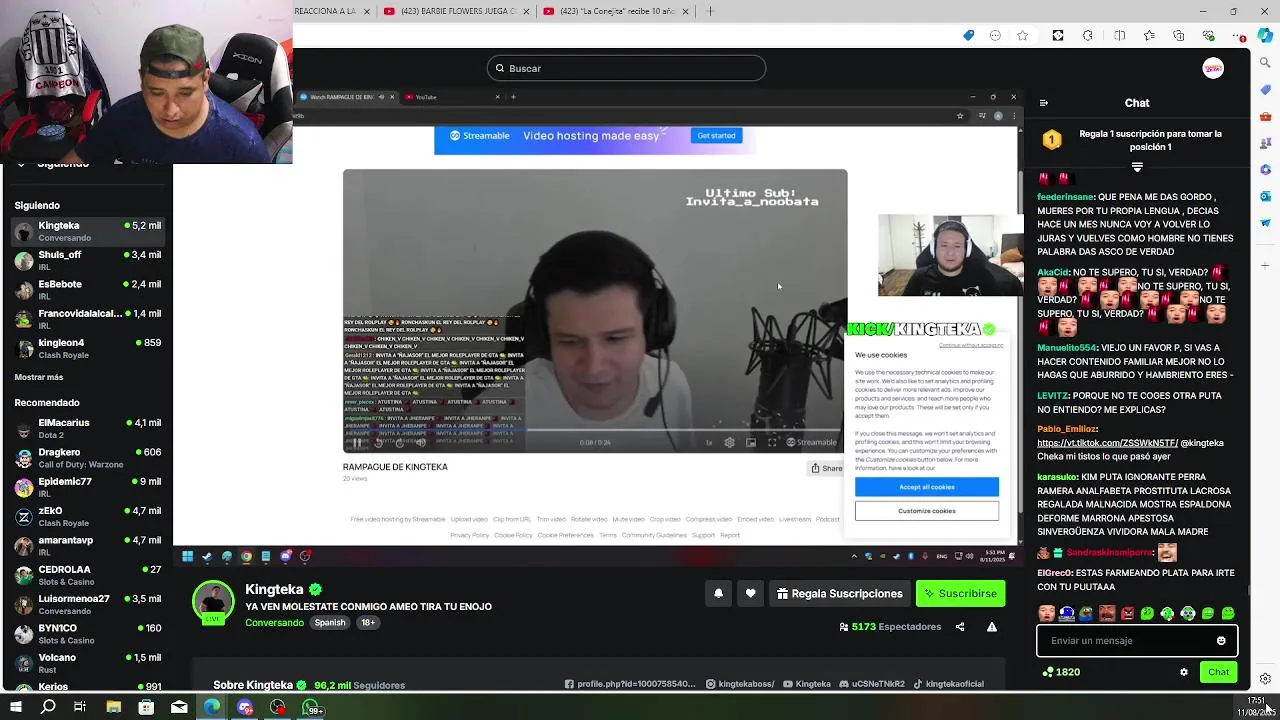Screen dimensions: 1280x720
Task: Open CEDROLAA recommended channel
Action: (x=87, y=575)
